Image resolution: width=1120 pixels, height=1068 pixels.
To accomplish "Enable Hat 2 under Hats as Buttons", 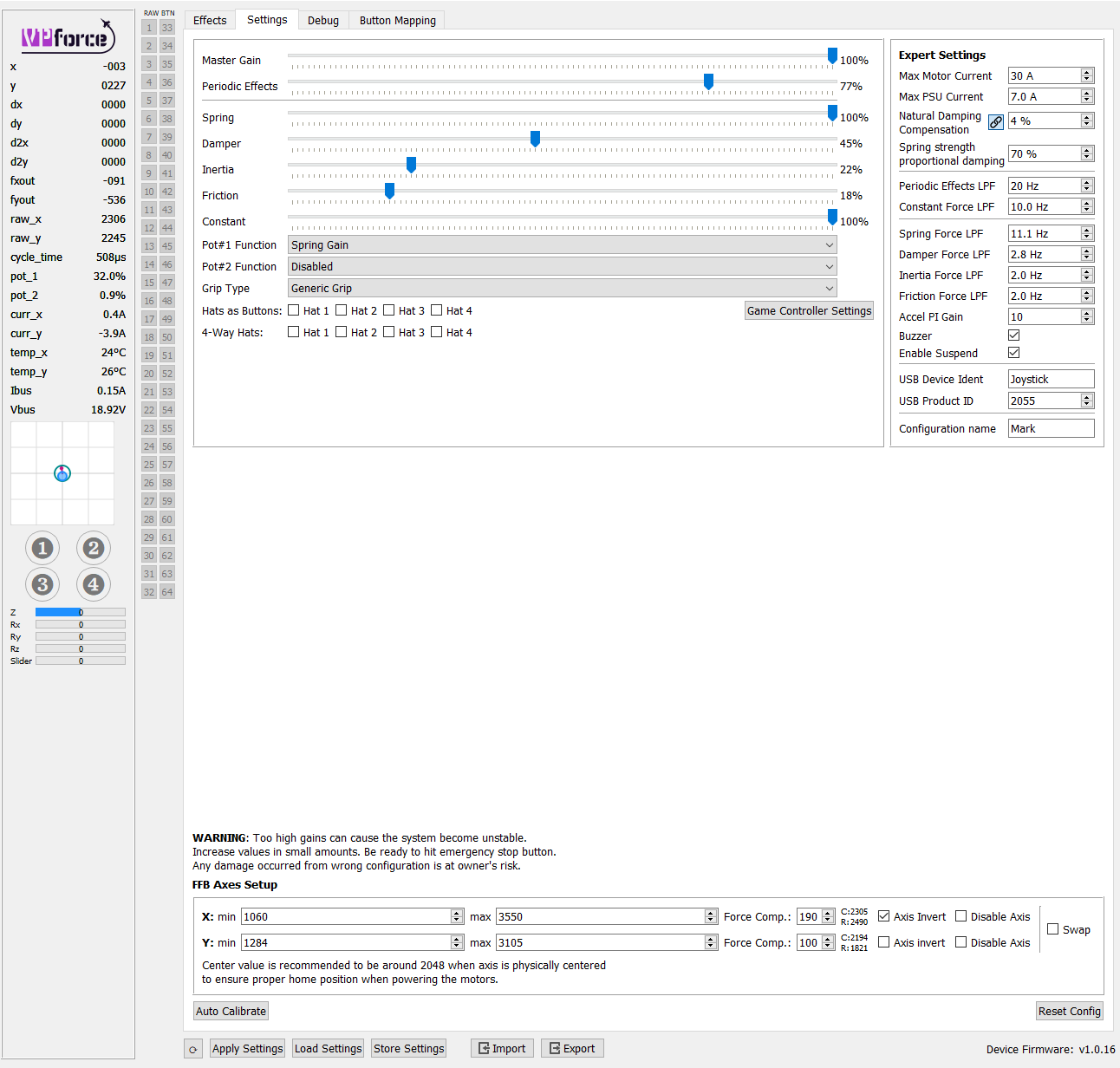I will (x=342, y=309).
